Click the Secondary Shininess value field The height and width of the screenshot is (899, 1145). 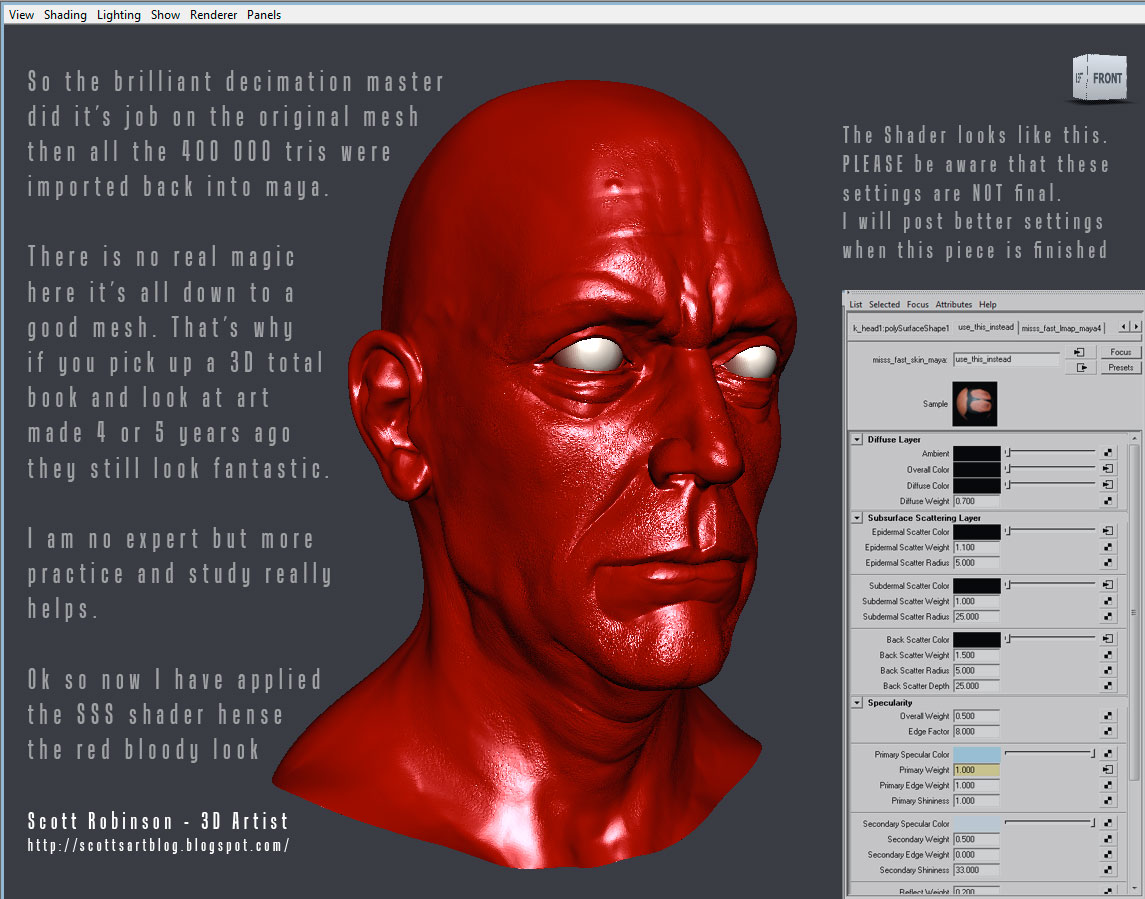coord(976,870)
